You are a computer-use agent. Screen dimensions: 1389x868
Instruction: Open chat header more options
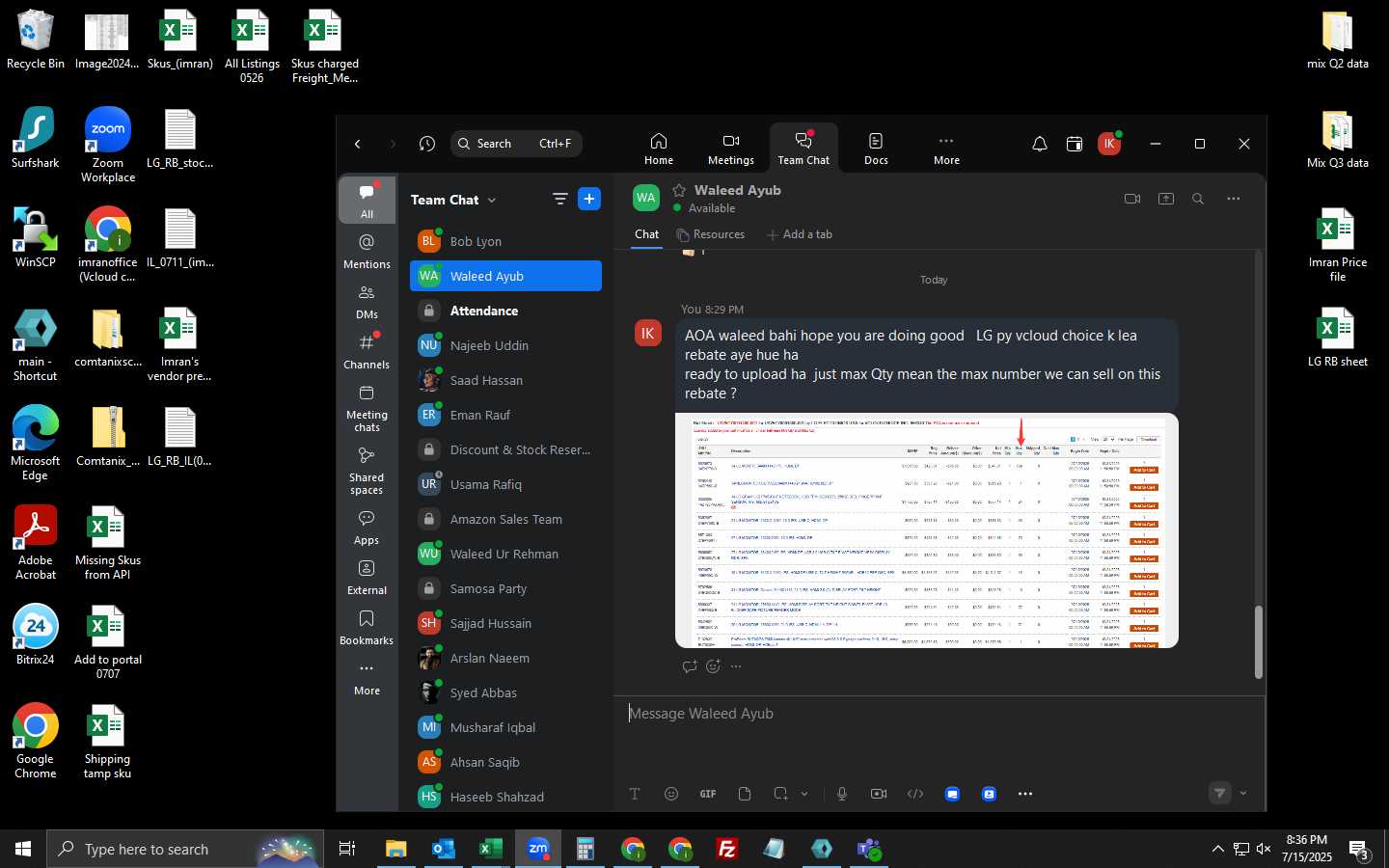click(1234, 199)
